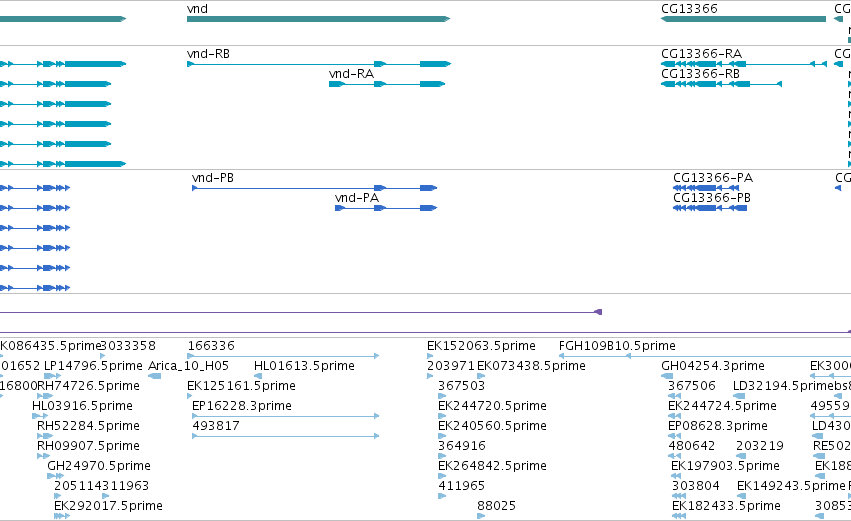Viewport: 851px width, 521px height.
Task: Click the vnd-RB label
Action: (208, 54)
